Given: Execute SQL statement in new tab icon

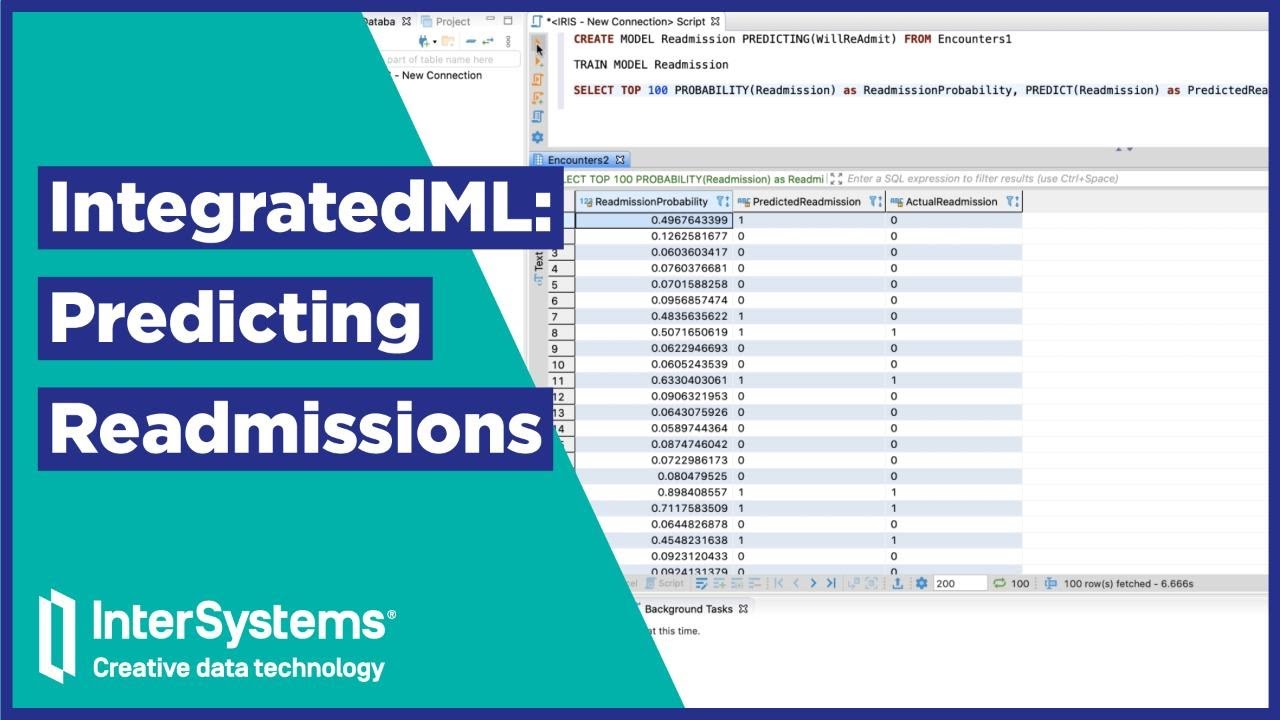Looking at the screenshot, I should [538, 61].
